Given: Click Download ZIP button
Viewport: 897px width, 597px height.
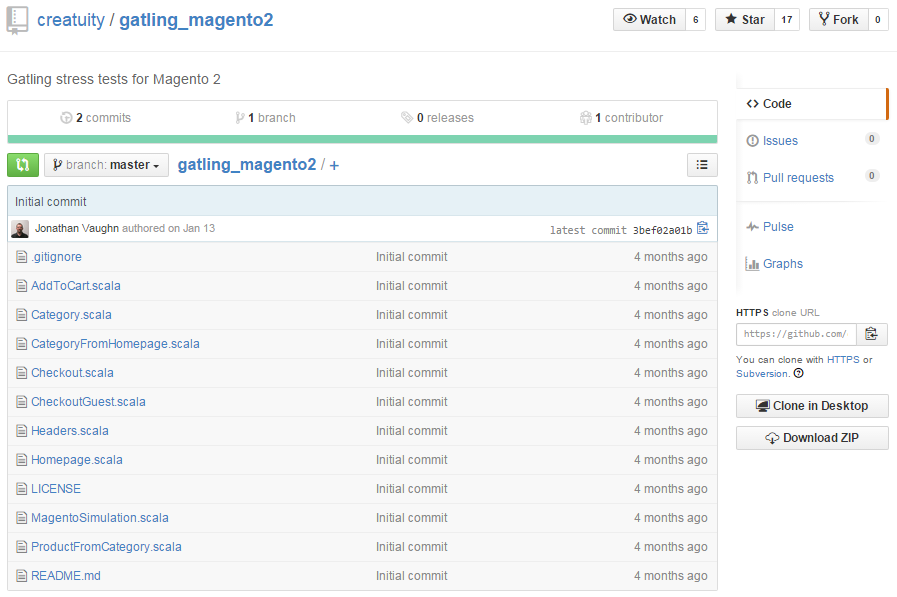Looking at the screenshot, I should tap(812, 438).
